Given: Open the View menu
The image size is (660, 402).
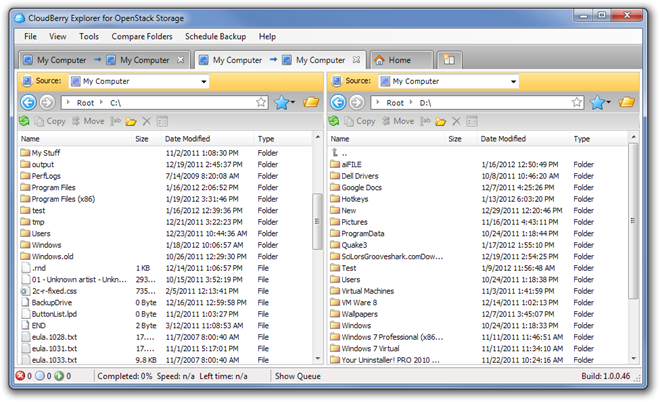Looking at the screenshot, I should [x=58, y=36].
